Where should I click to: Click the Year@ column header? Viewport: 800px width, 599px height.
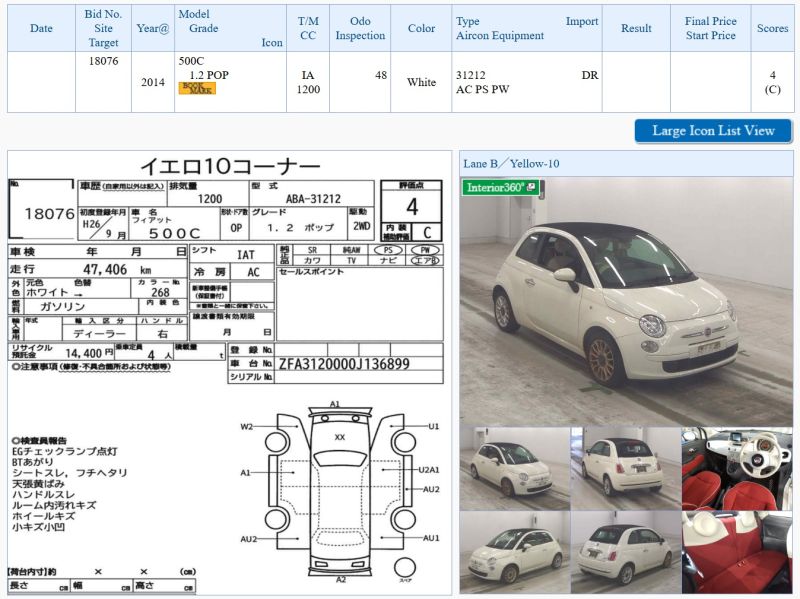tap(153, 29)
